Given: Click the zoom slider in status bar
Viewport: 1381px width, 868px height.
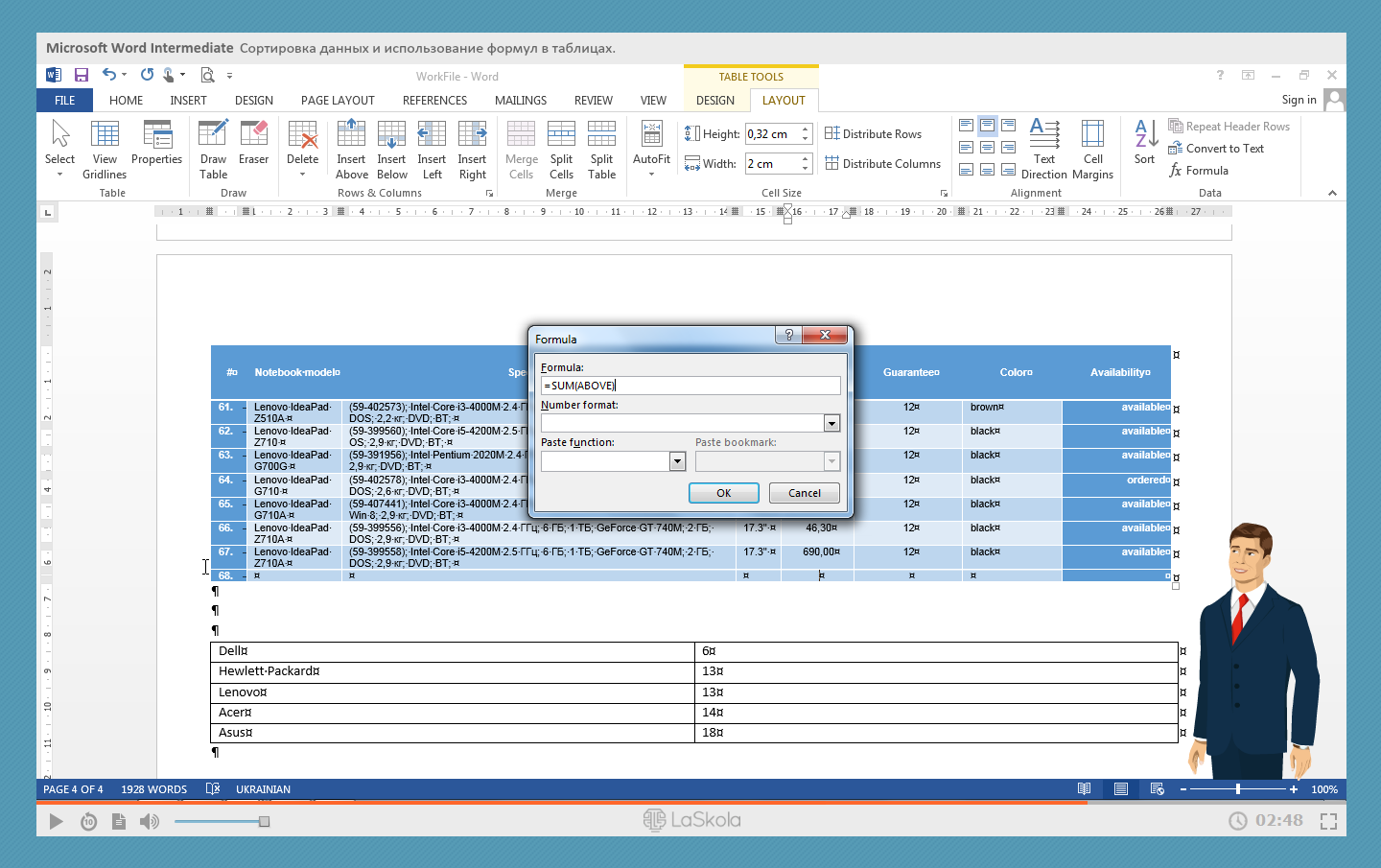Looking at the screenshot, I should (x=1238, y=789).
